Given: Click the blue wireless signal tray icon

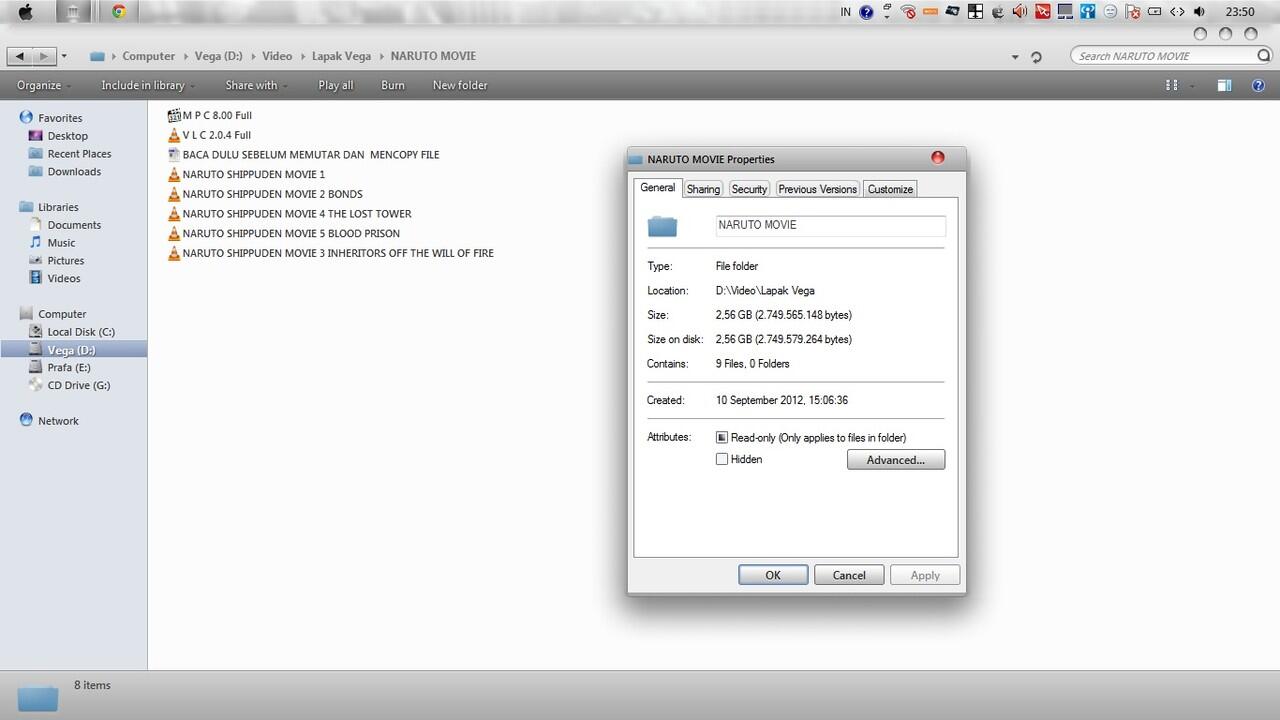Looking at the screenshot, I should tap(1087, 12).
